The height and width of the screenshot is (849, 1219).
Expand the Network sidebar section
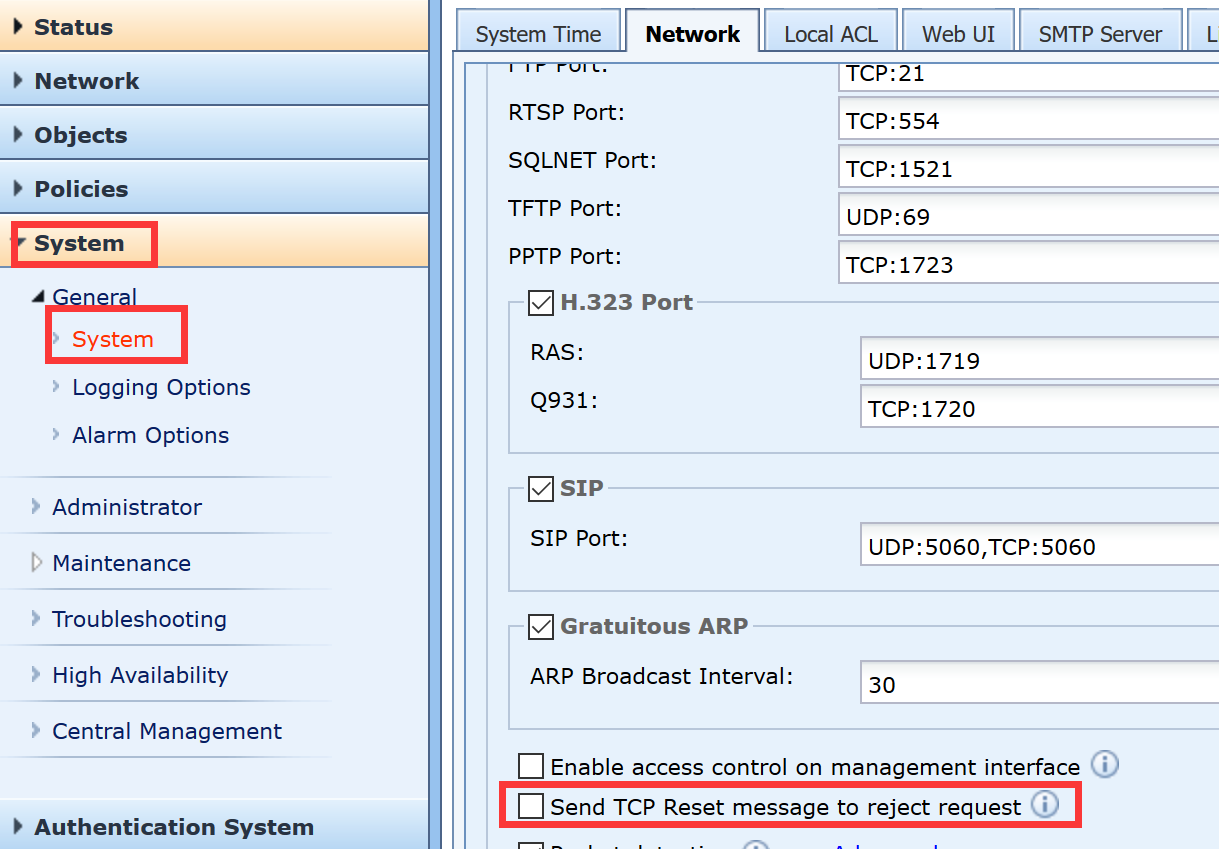pos(86,81)
